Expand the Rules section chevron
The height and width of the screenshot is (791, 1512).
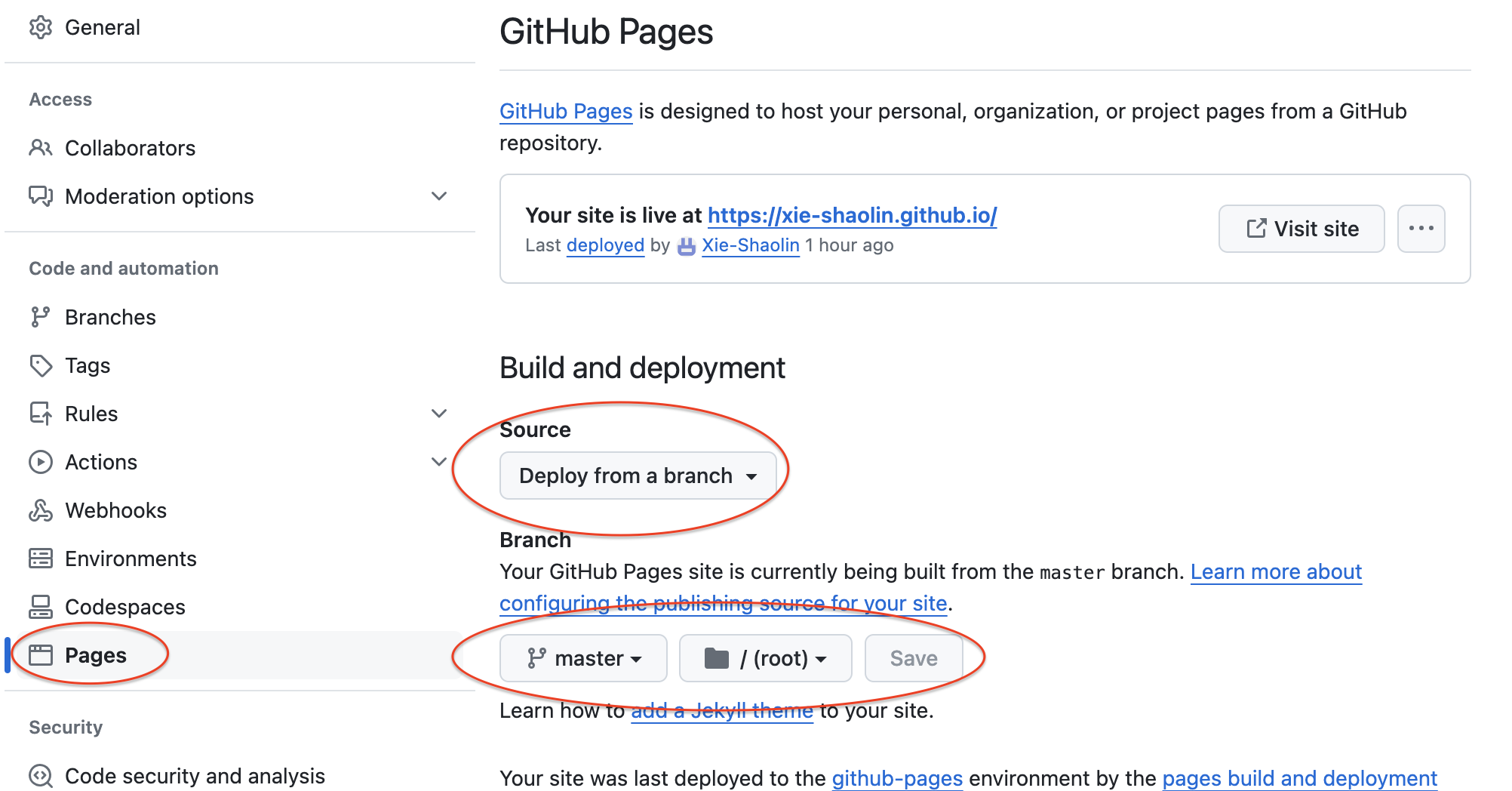(439, 414)
